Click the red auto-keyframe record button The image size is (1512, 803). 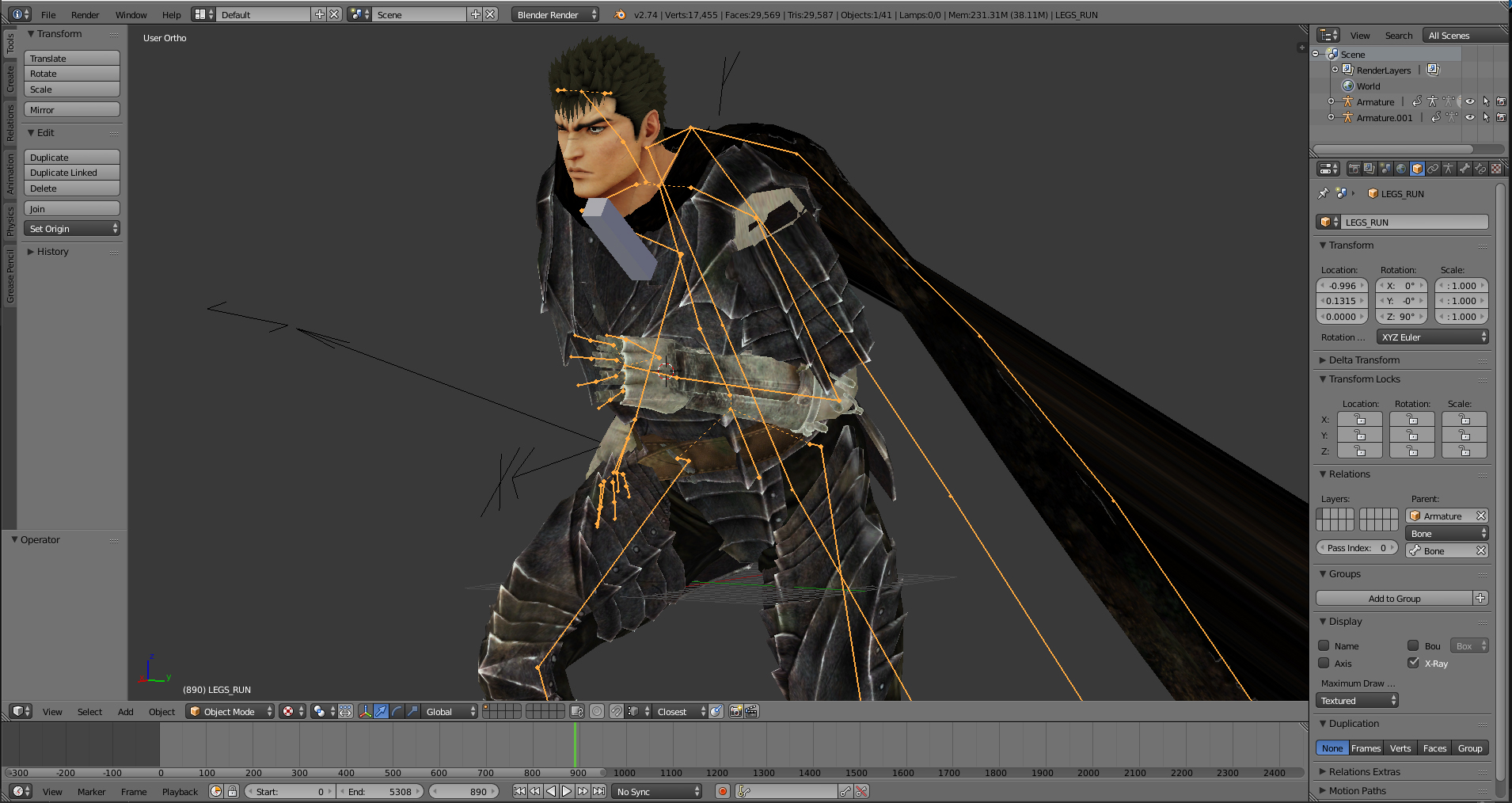tap(722, 791)
